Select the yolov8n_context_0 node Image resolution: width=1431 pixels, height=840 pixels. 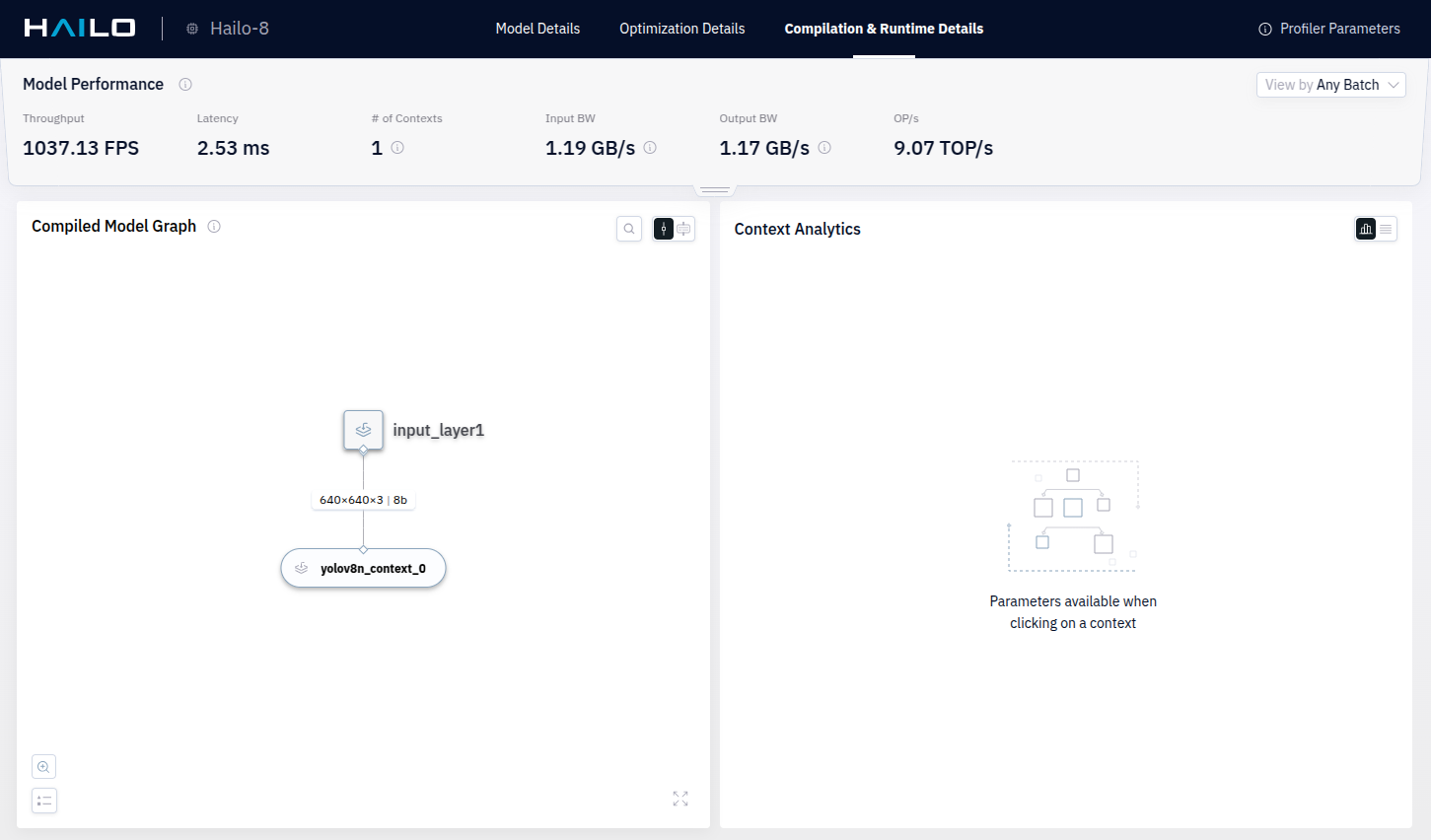click(x=364, y=569)
